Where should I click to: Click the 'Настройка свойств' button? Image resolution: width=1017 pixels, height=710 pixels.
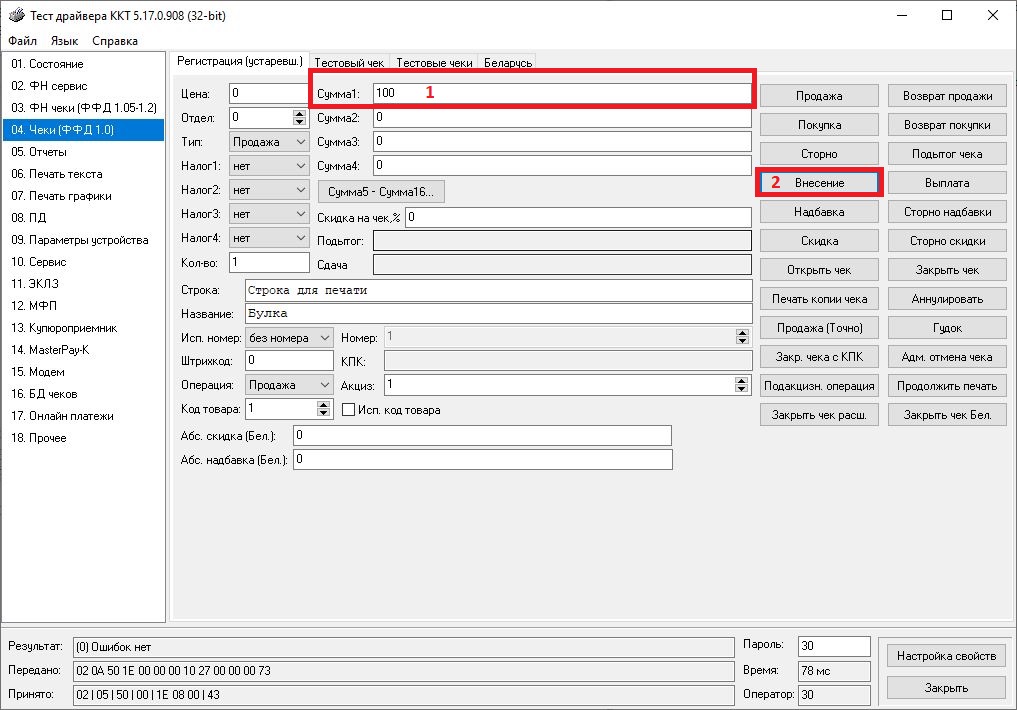pos(946,656)
